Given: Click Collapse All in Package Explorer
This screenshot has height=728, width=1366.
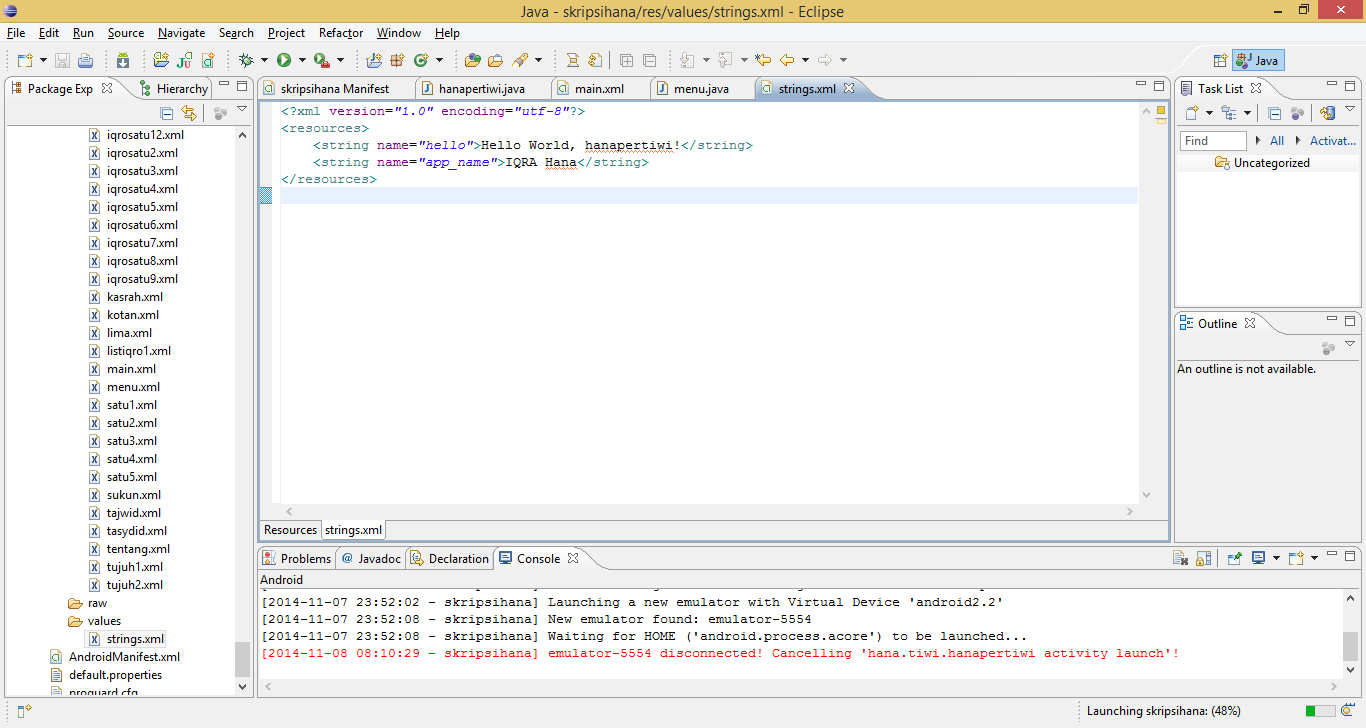Looking at the screenshot, I should 167,113.
